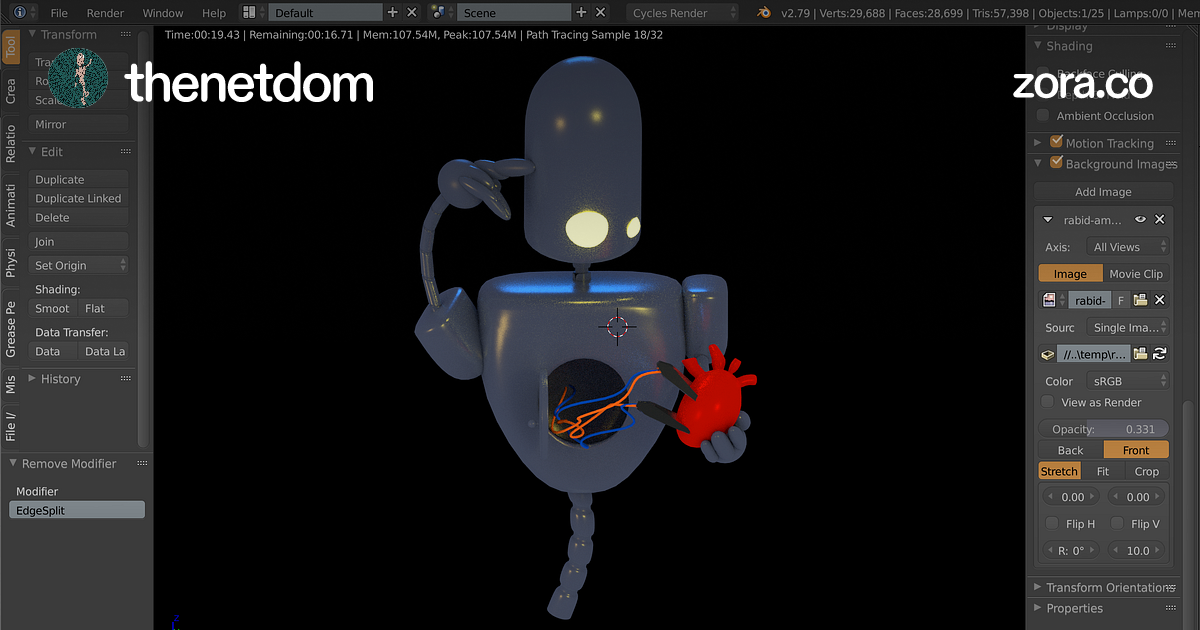Enable the Flip H checkbox

click(x=1052, y=524)
